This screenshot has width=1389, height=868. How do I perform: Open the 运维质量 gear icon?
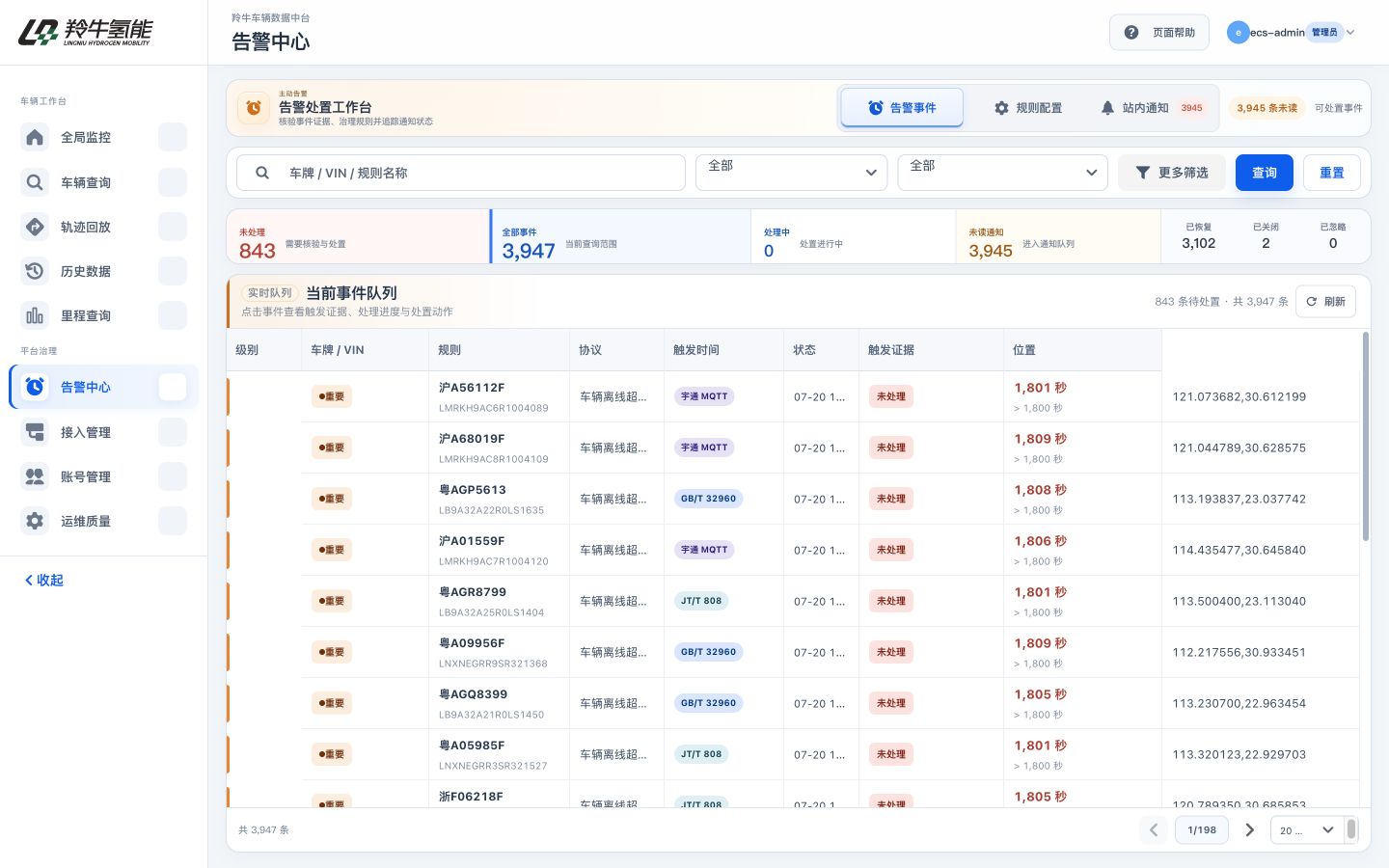tap(35, 521)
